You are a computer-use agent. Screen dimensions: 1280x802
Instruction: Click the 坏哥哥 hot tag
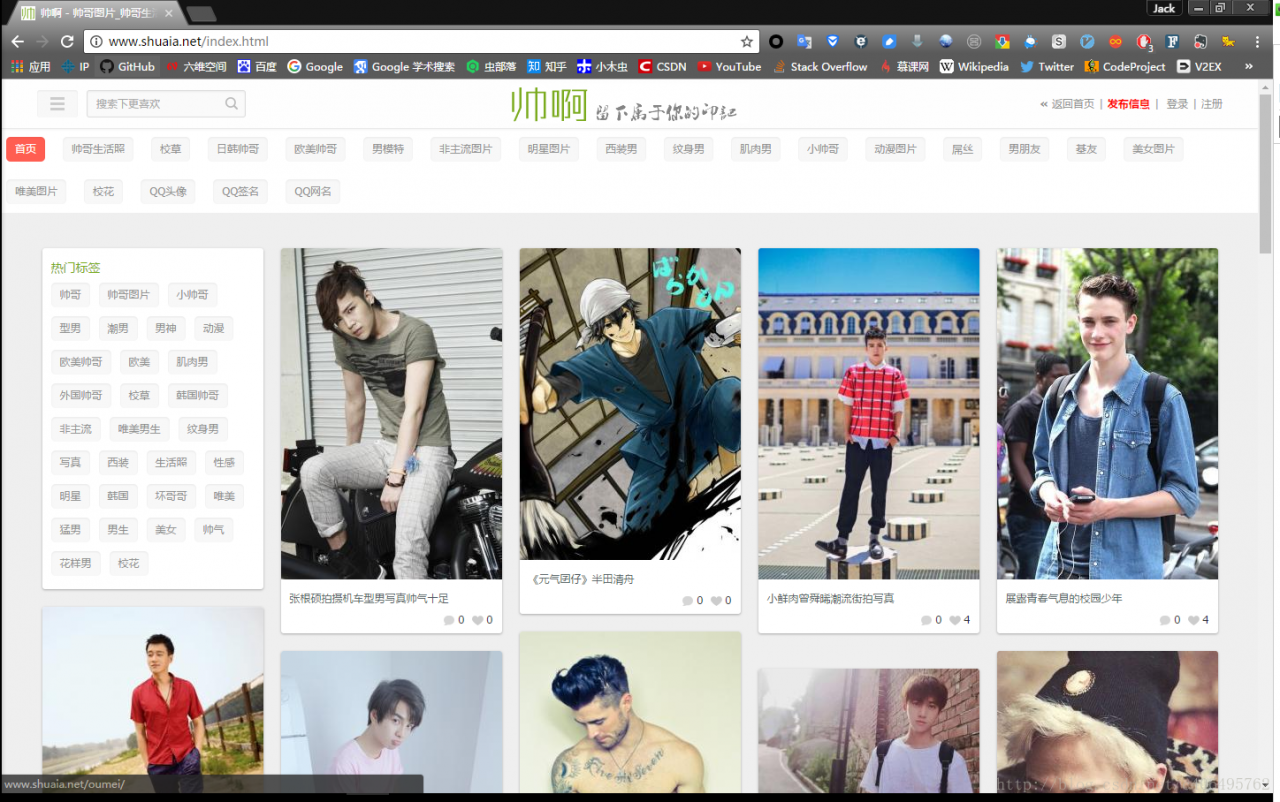[x=171, y=496]
